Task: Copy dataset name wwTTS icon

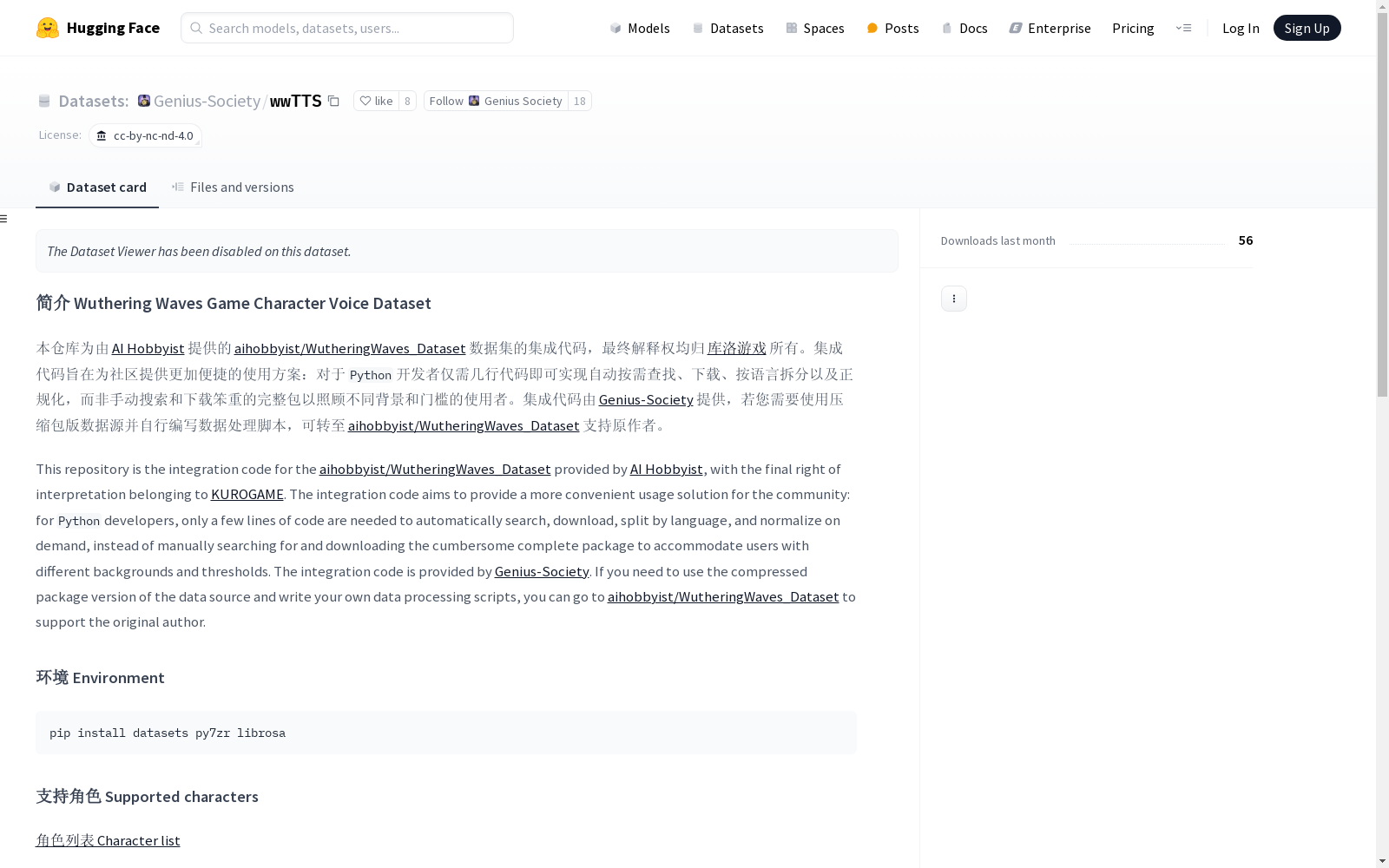Action: 333,101
